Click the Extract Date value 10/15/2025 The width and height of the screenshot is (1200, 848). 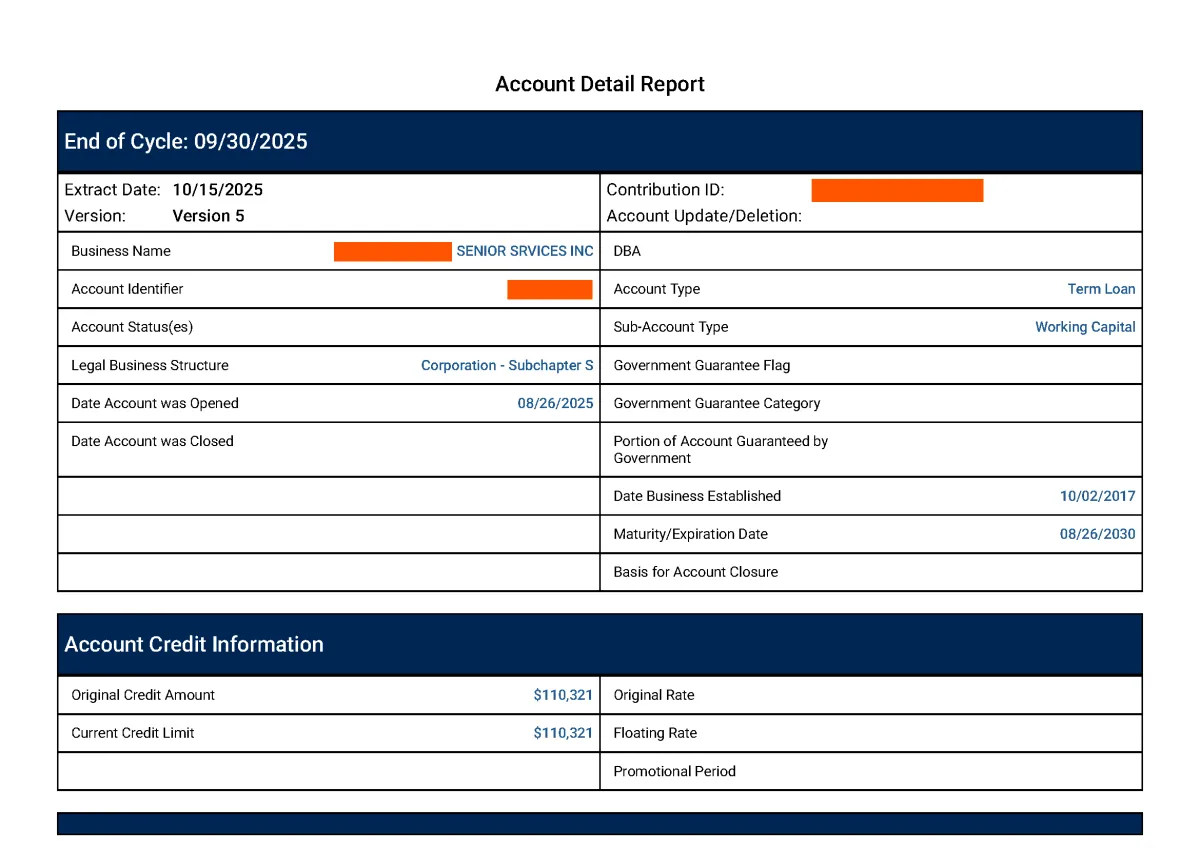coord(217,189)
